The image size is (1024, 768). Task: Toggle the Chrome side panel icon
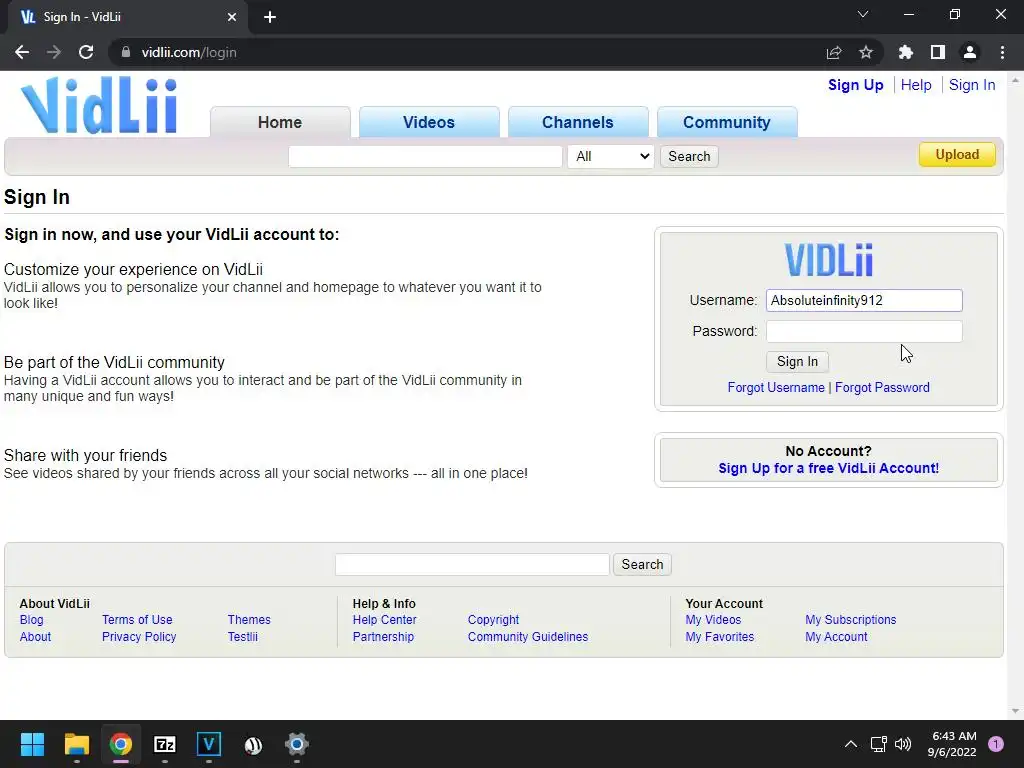coord(938,52)
